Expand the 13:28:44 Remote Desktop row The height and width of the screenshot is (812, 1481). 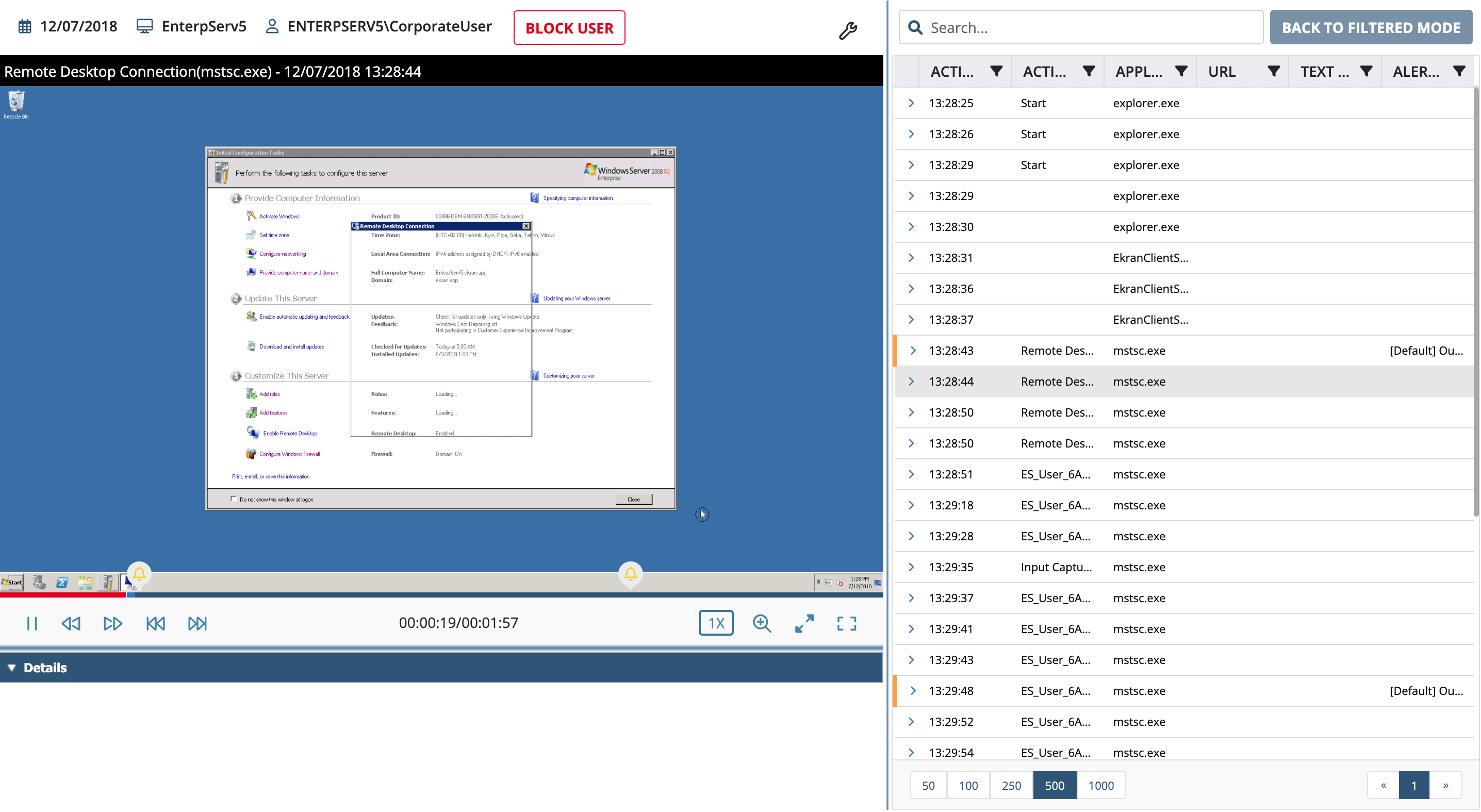[911, 382]
